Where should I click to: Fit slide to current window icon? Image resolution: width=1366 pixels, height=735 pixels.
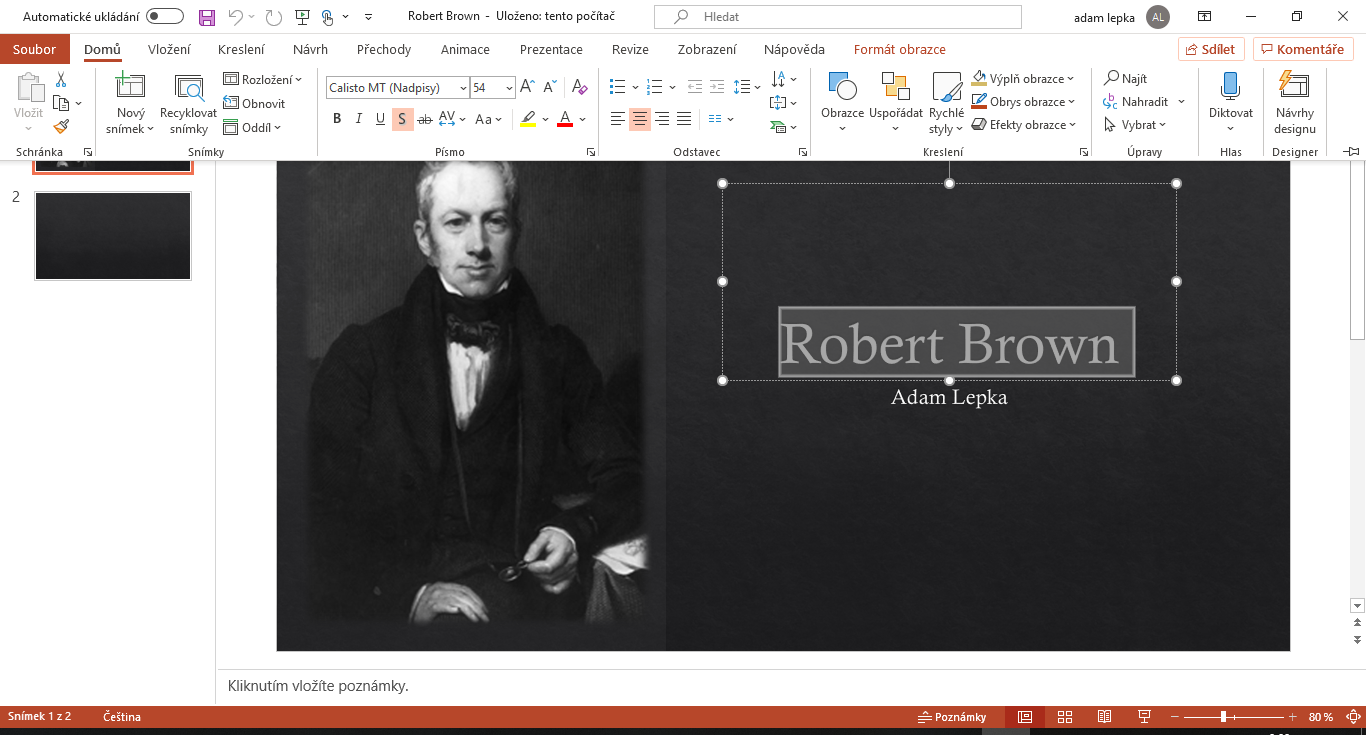tap(1354, 717)
